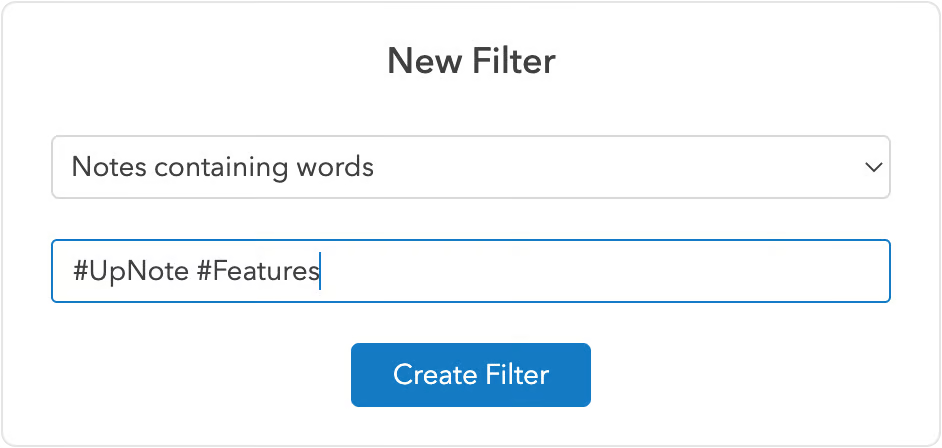
Task: Click the dropdown chevron arrow
Action: (872, 167)
